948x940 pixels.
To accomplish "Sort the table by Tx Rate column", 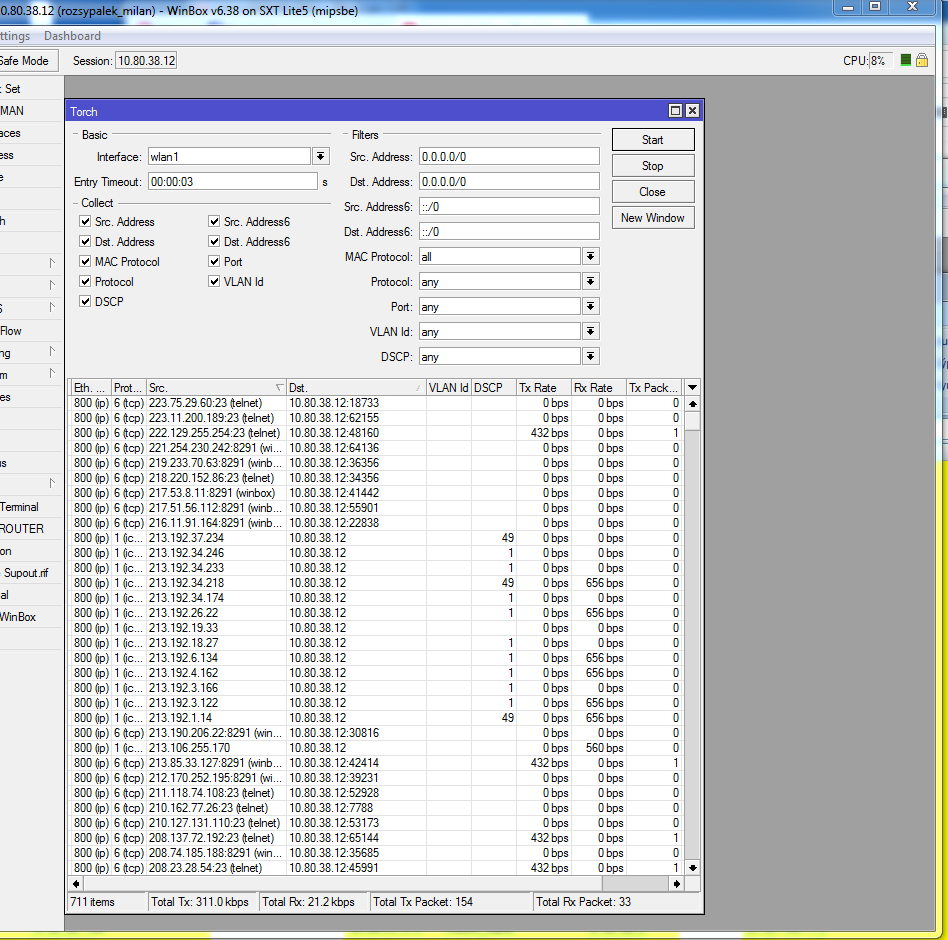I will pyautogui.click(x=544, y=387).
